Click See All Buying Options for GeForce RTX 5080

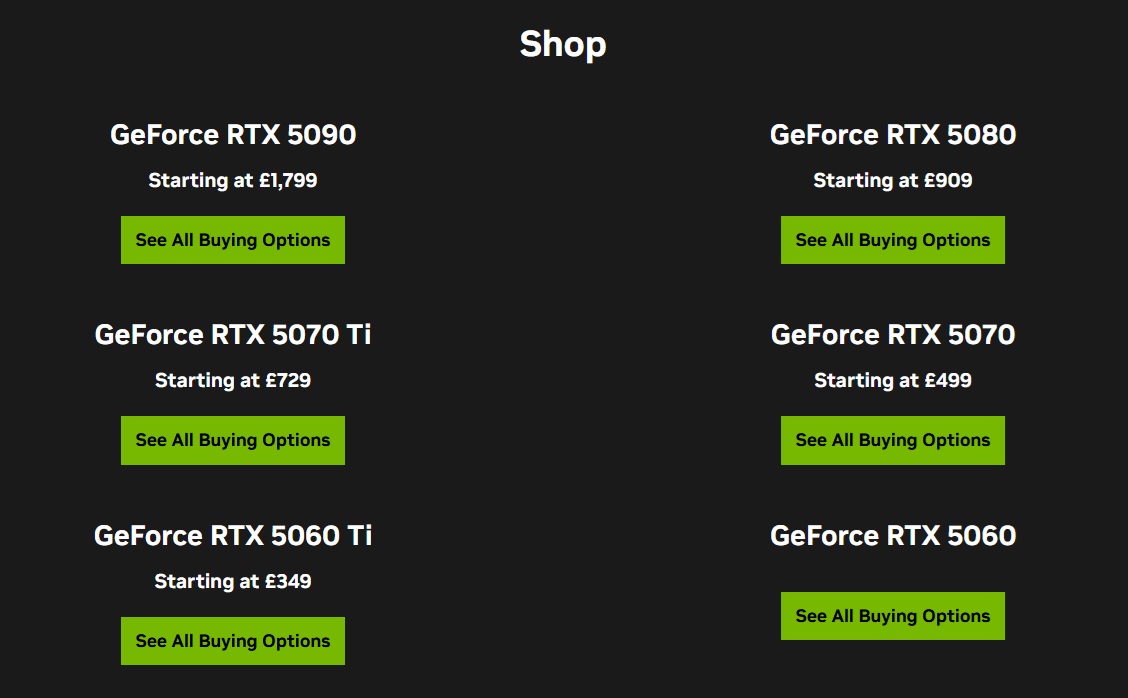(x=892, y=240)
